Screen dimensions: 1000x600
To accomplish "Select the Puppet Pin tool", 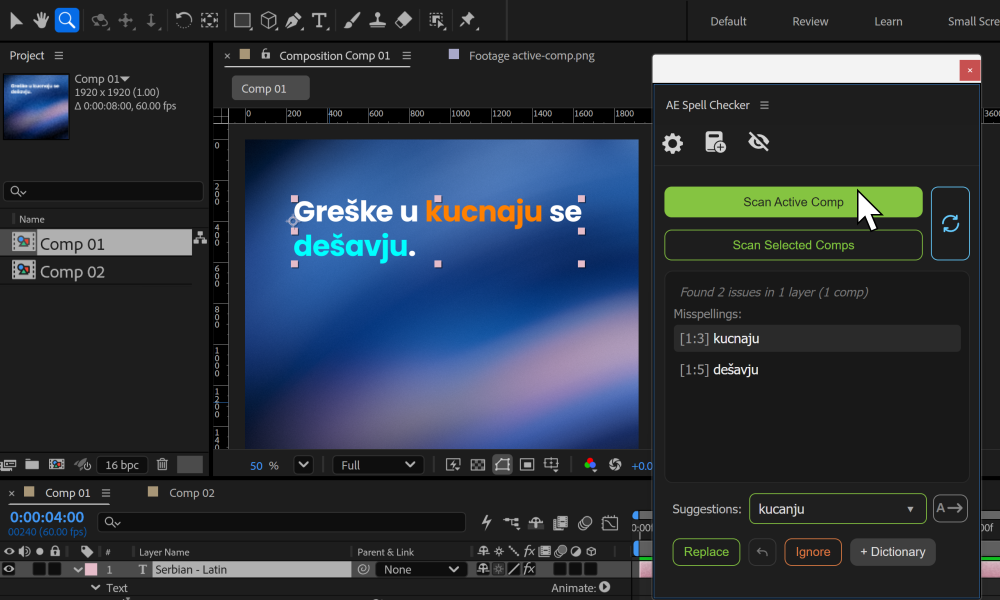I will tap(467, 20).
